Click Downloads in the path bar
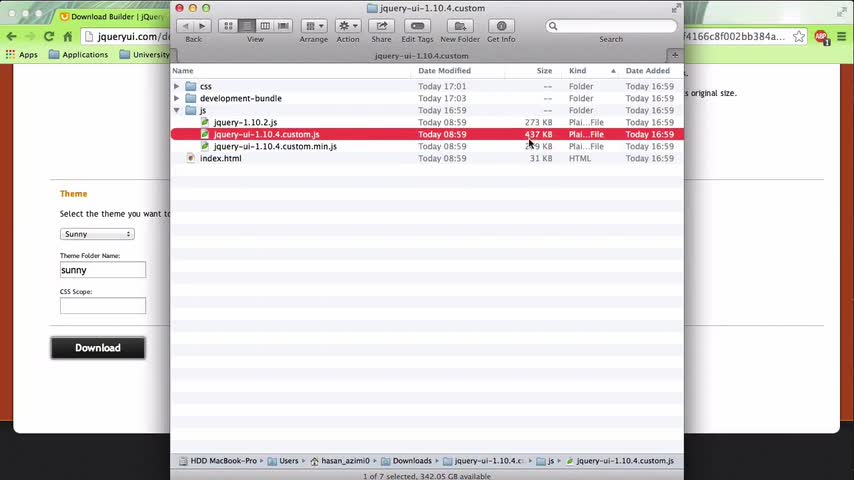The width and height of the screenshot is (854, 480). pos(406,461)
